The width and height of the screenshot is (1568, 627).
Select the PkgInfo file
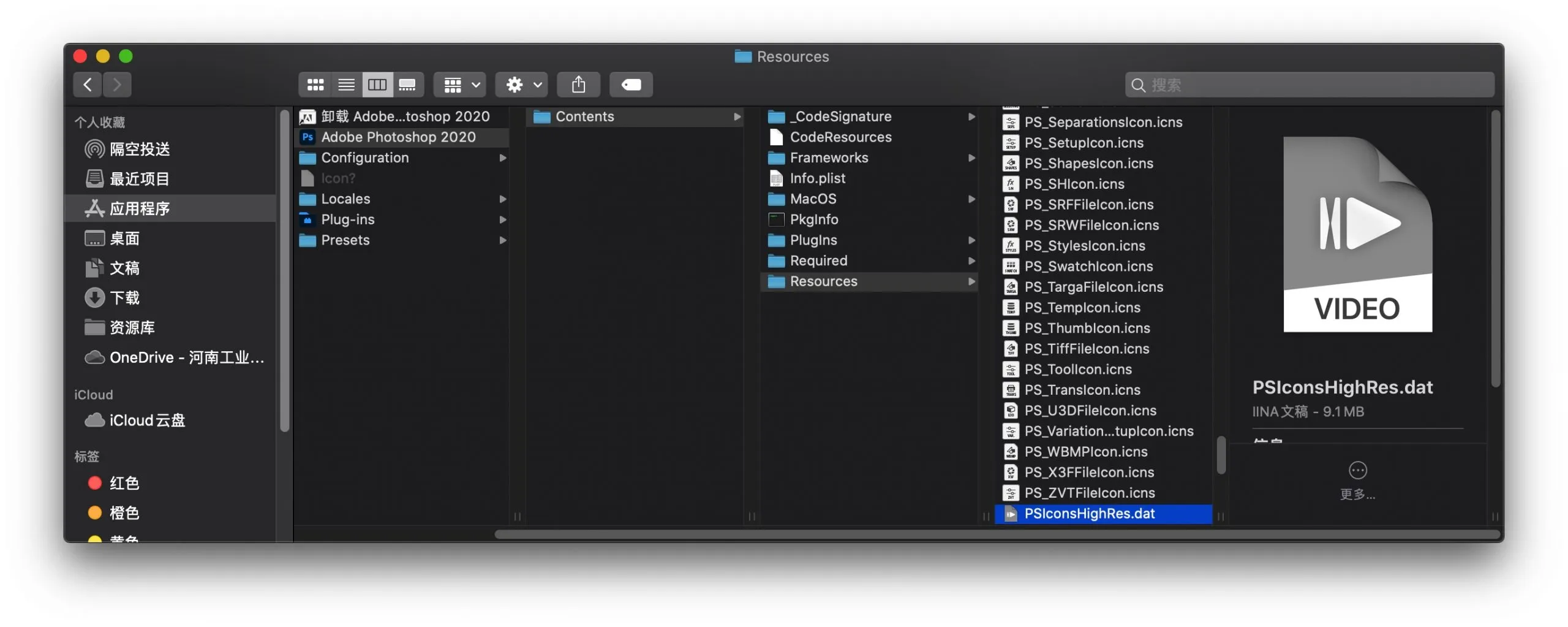point(869,219)
